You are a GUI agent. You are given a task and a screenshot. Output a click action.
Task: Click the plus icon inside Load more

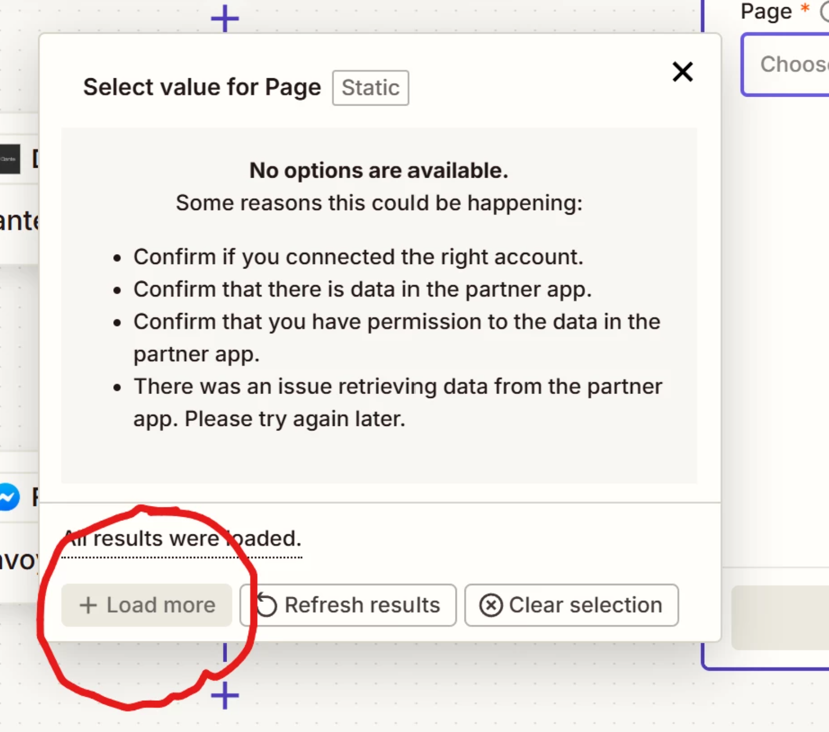88,605
